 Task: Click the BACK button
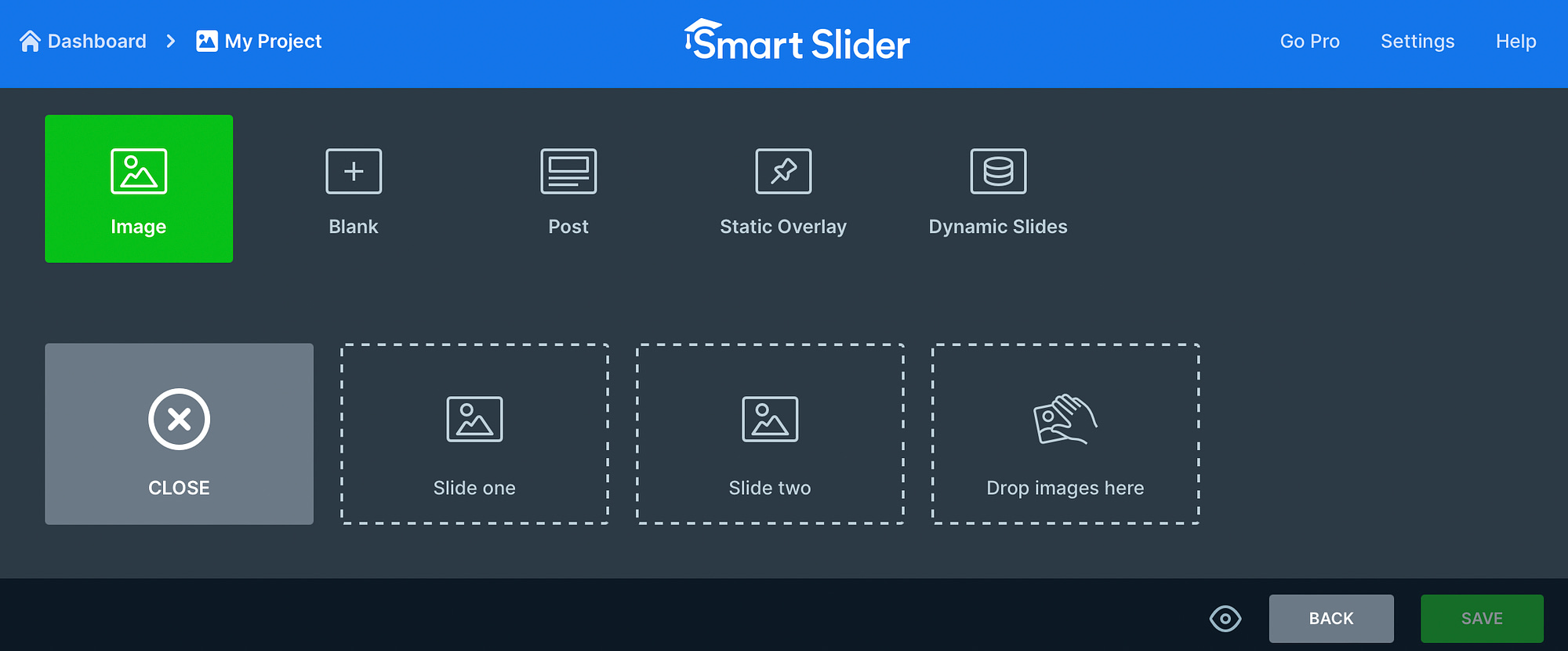point(1331,619)
